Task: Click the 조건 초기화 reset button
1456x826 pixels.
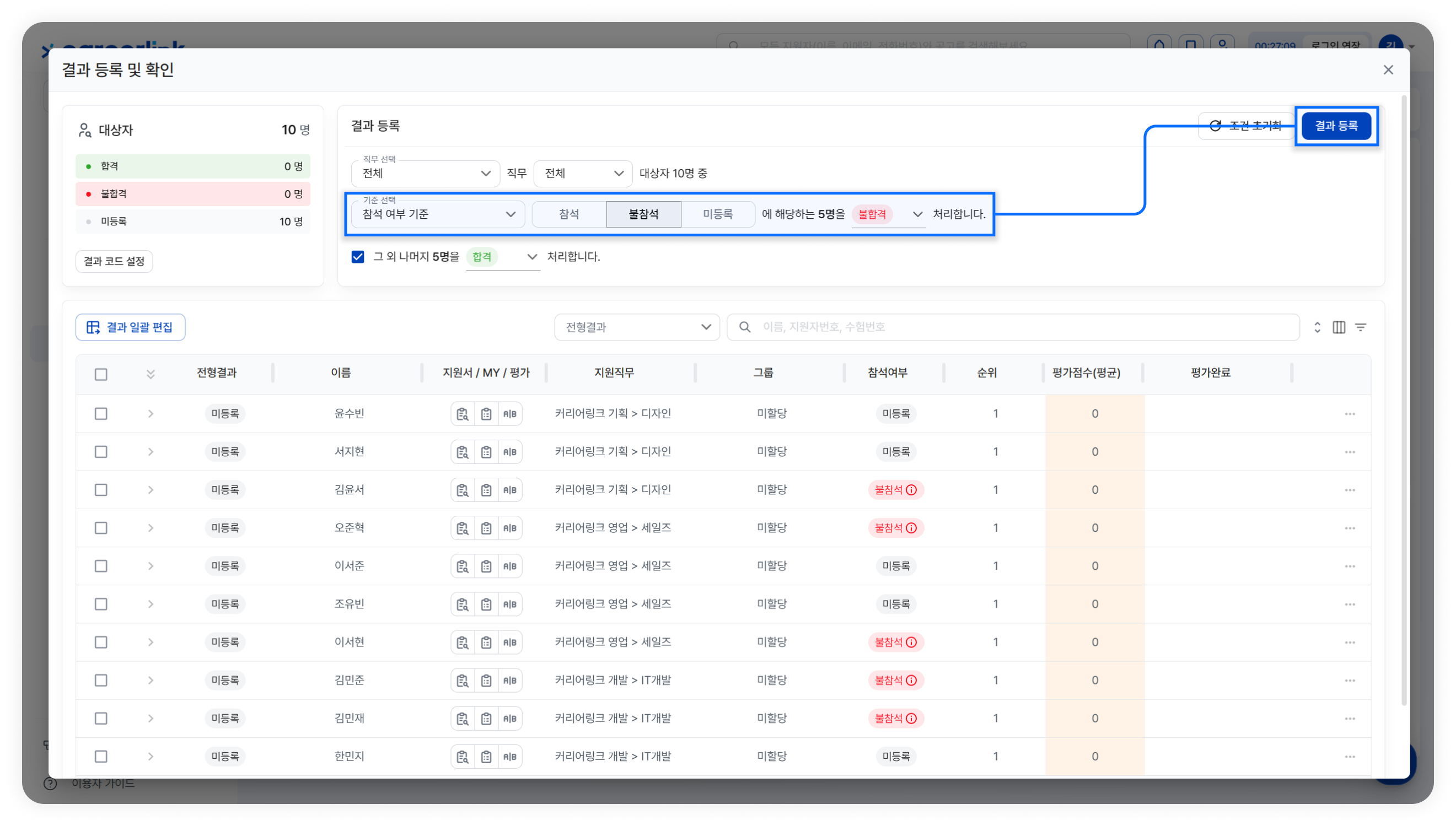Action: point(1246,126)
